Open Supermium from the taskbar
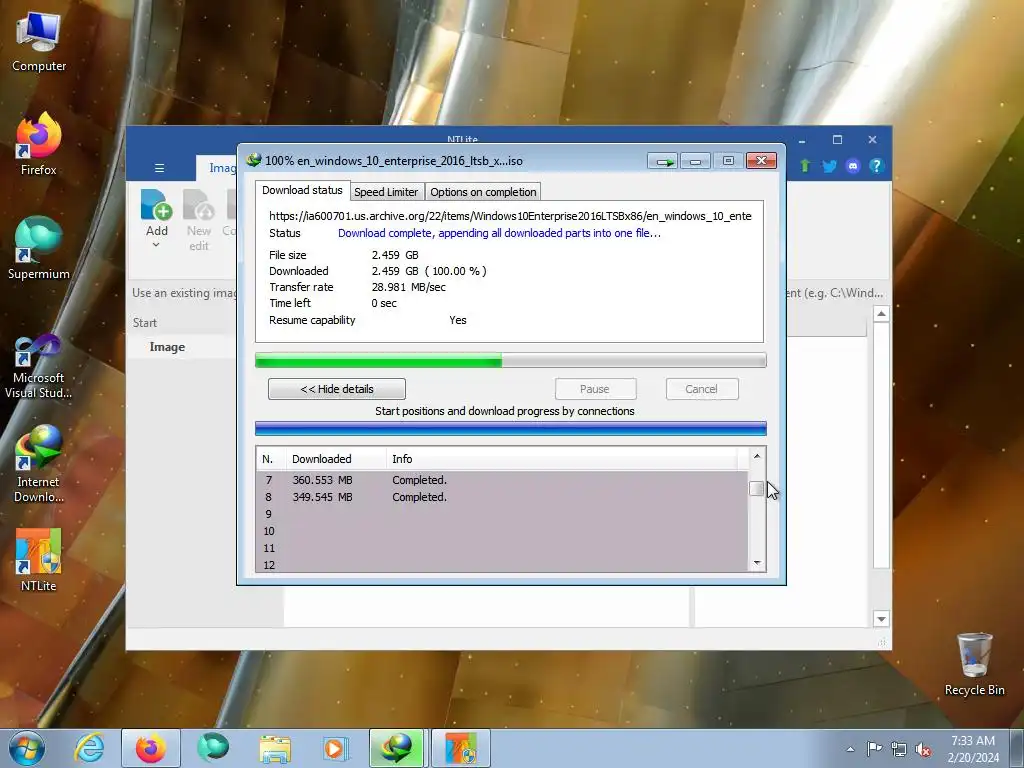1024x768 pixels. coord(213,748)
